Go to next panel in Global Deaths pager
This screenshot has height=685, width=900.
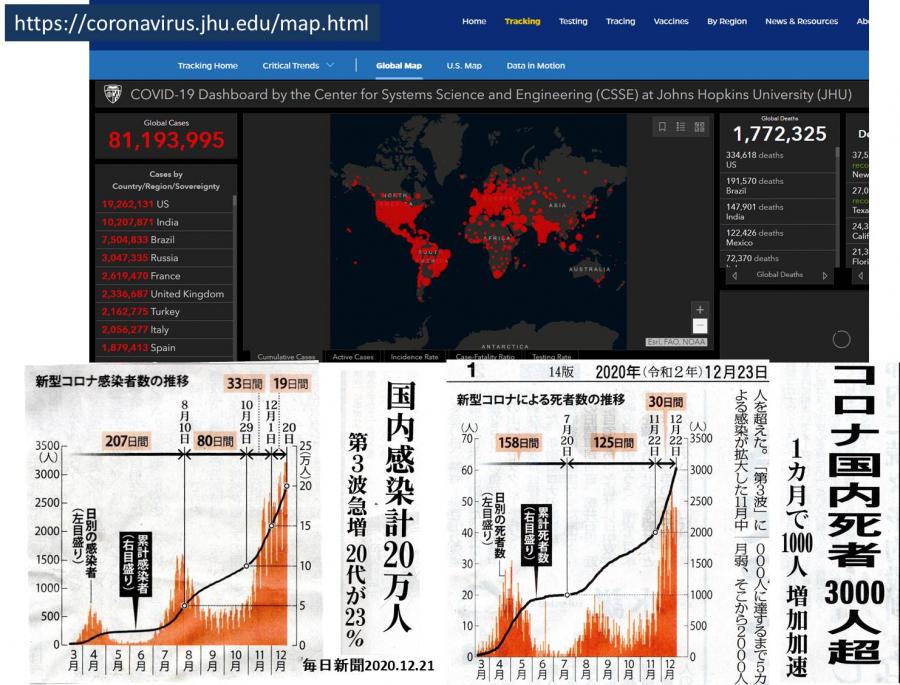tap(825, 276)
